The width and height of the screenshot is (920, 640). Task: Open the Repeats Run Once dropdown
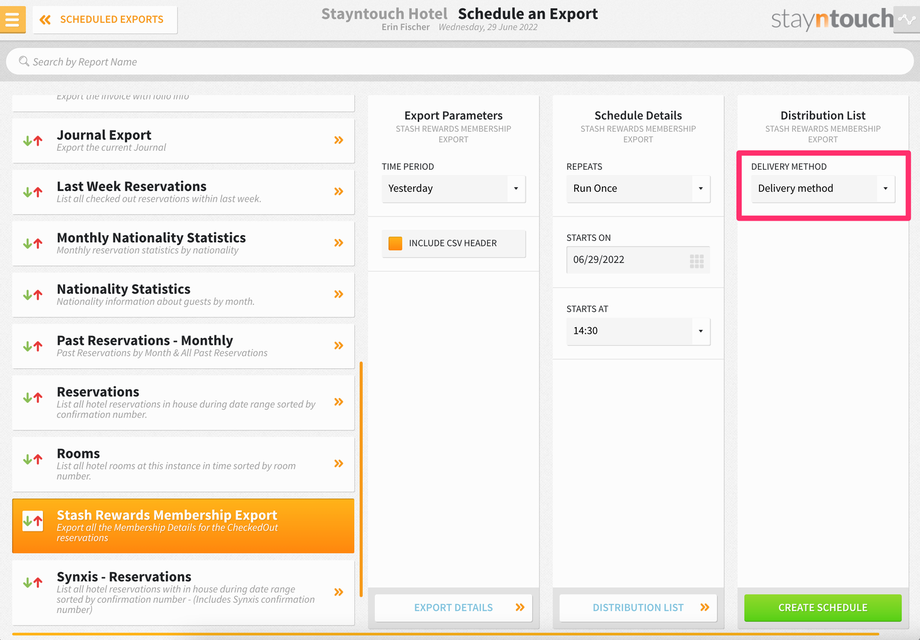coord(638,189)
